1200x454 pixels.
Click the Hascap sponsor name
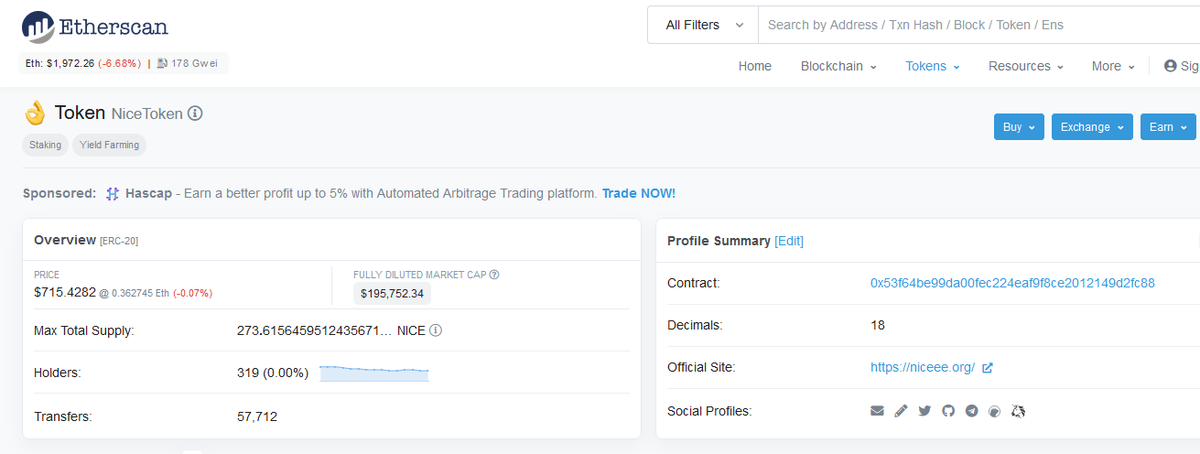click(x=149, y=193)
